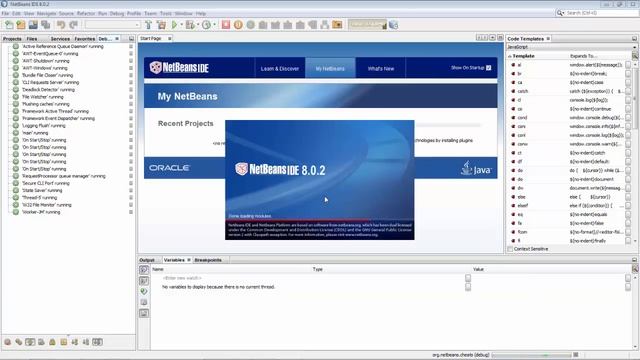Screen dimensions: 640x360
Task: Enable the Context Sensitive checkbox
Action: [x=510, y=249]
